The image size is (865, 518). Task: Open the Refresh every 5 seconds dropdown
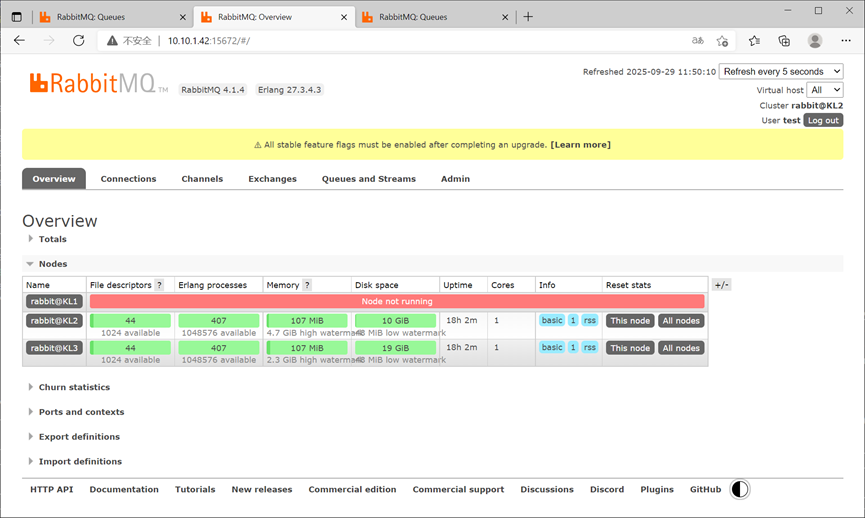coord(781,72)
